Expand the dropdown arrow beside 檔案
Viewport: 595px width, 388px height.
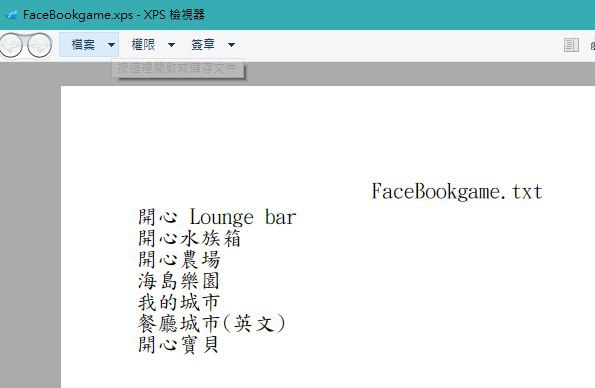pos(111,45)
